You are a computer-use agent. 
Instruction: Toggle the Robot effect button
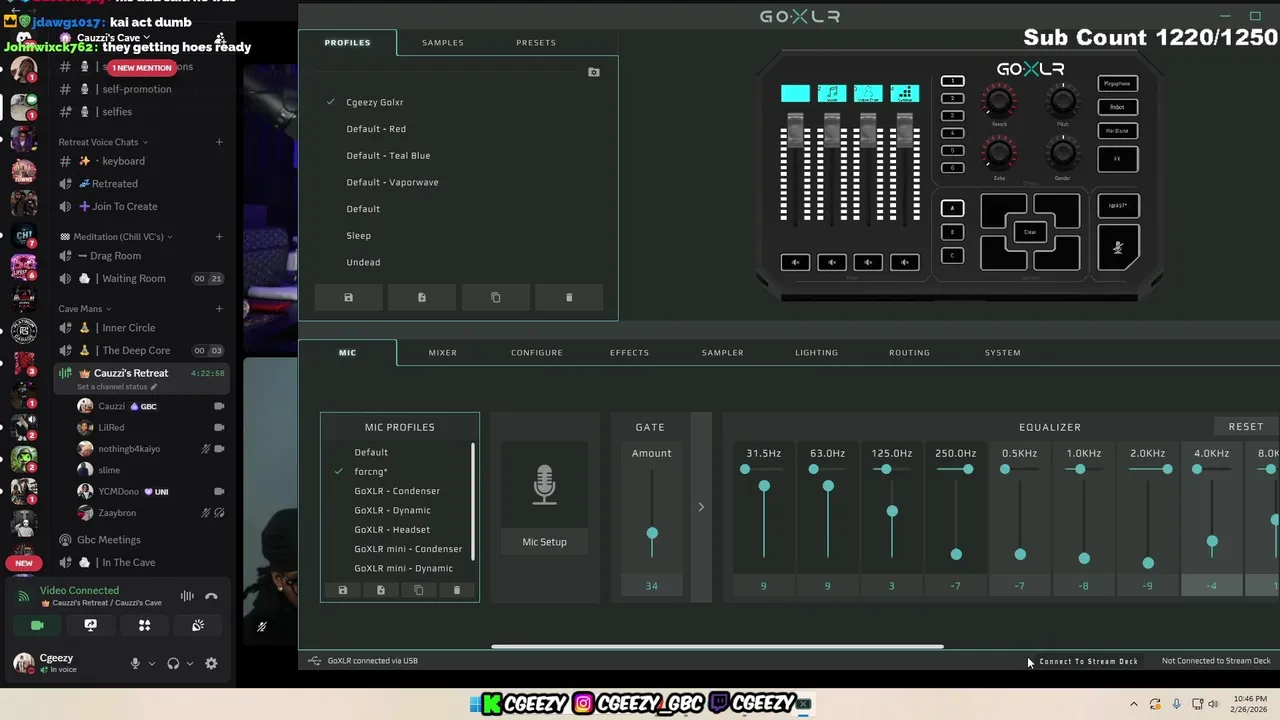tap(1117, 107)
